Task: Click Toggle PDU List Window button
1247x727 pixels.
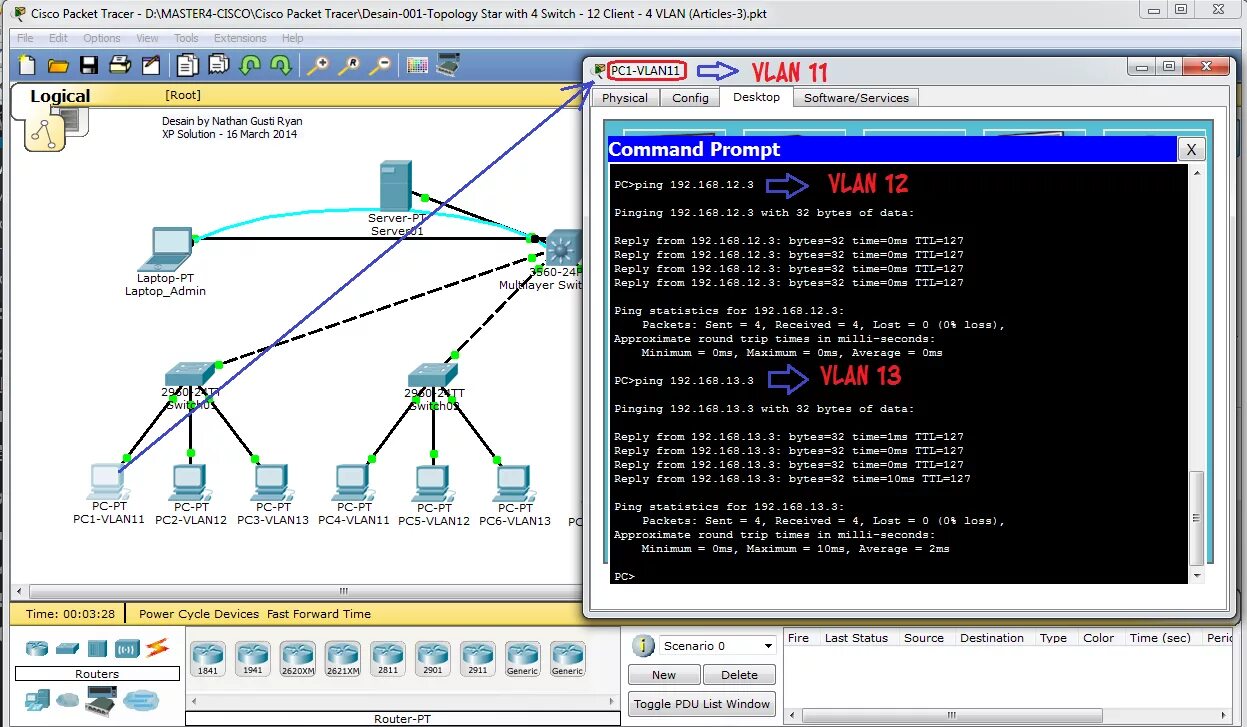Action: click(x=702, y=704)
